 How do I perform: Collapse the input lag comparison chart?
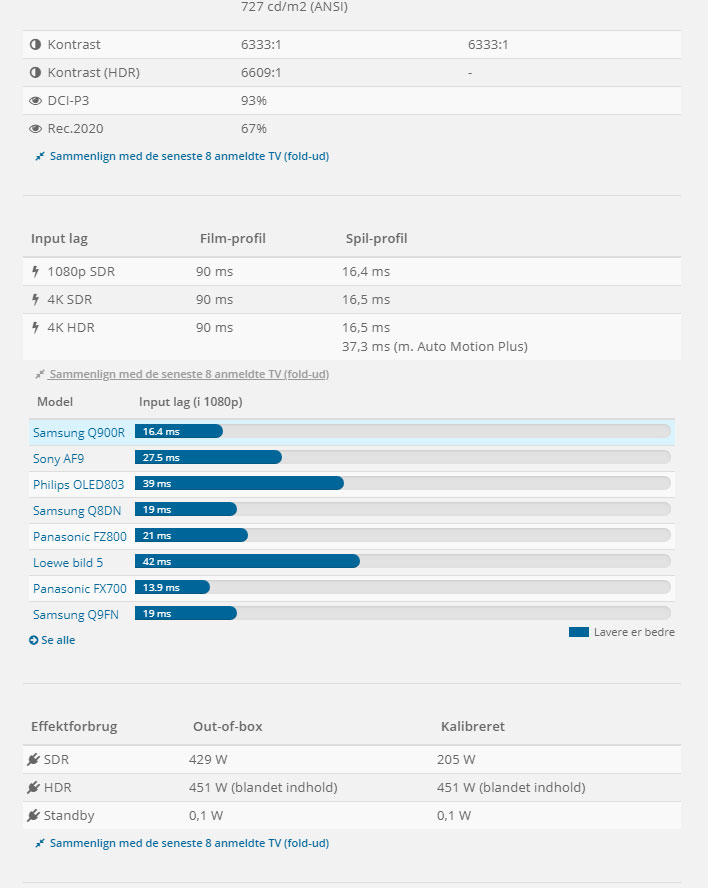pyautogui.click(x=182, y=374)
